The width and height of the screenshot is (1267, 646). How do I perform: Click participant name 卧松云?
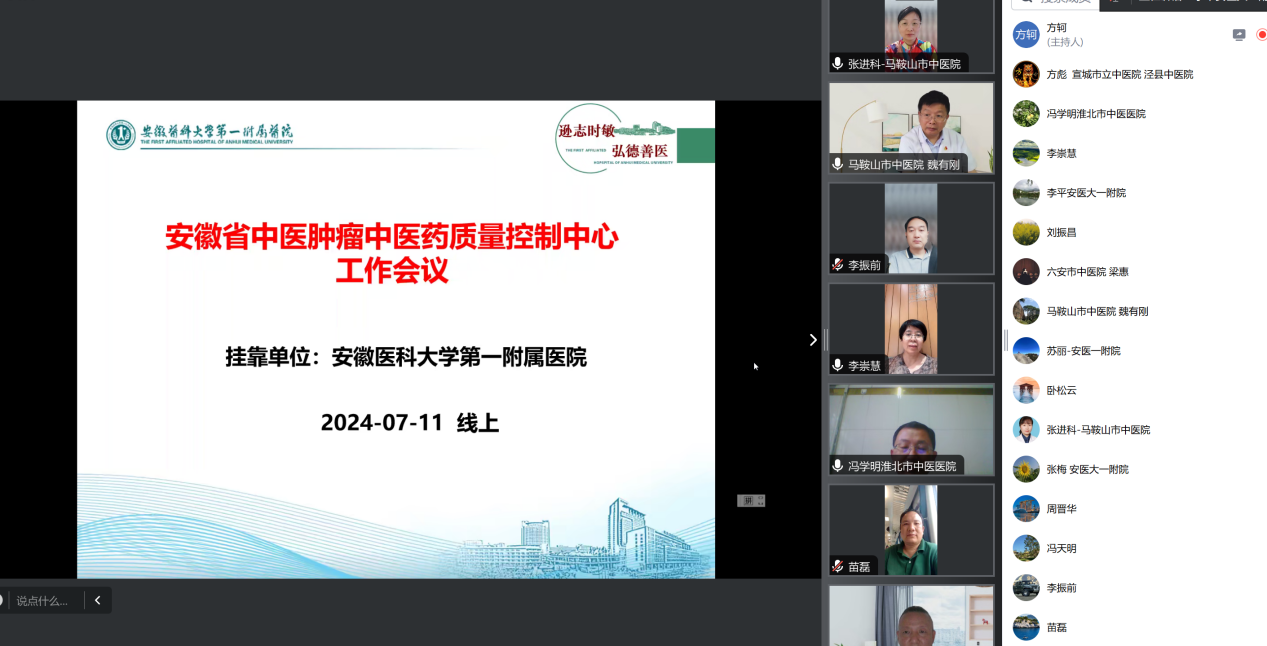coord(1061,390)
